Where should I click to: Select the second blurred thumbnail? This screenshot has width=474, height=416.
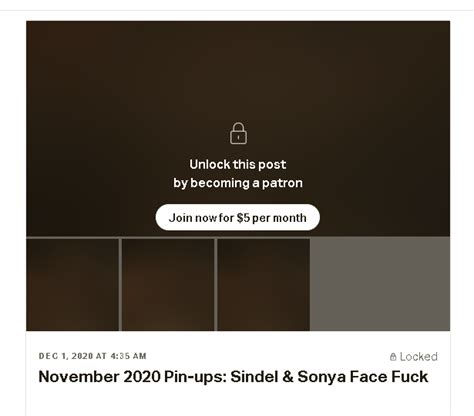(x=168, y=284)
